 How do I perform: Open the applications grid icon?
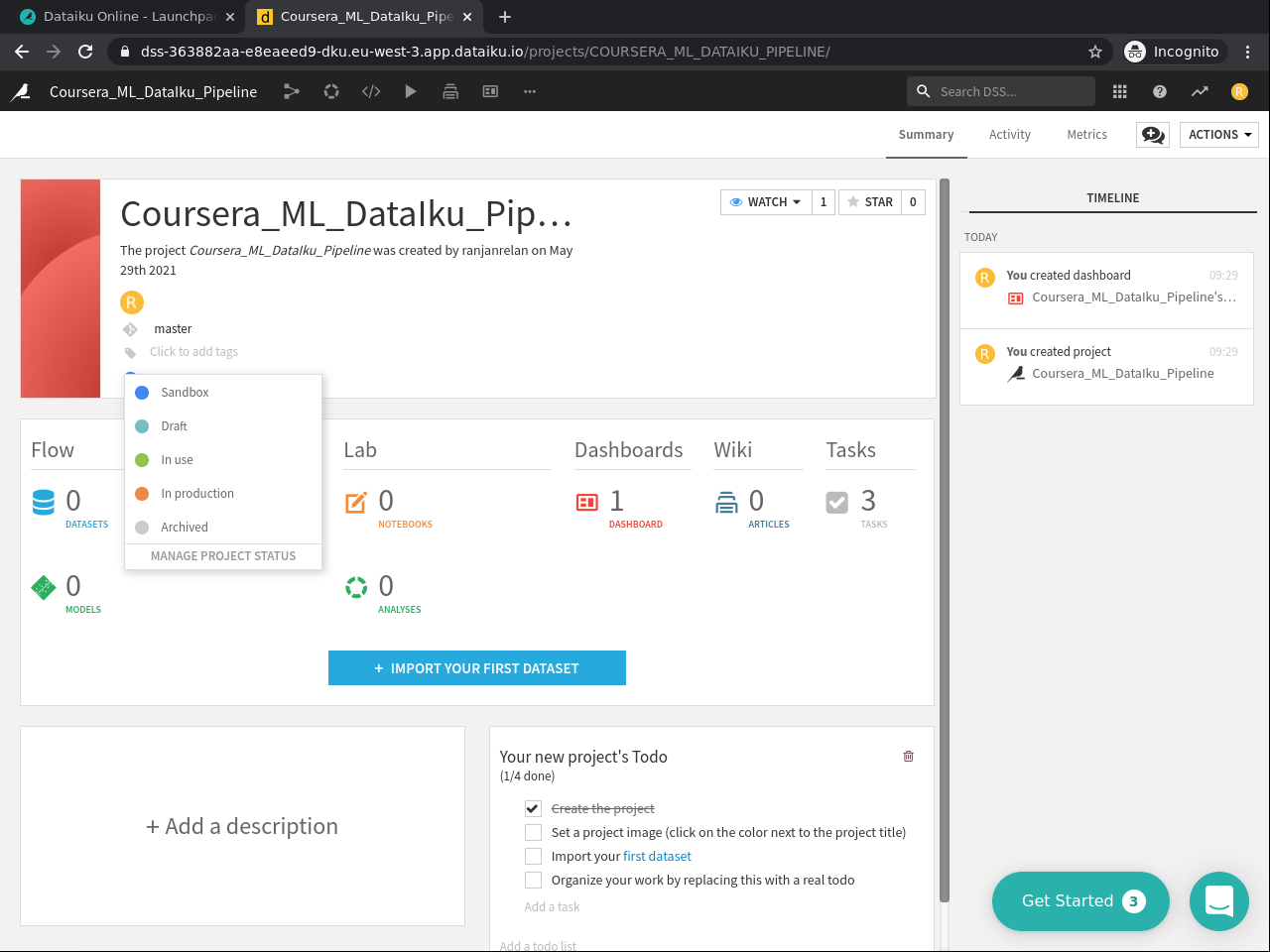coord(1120,91)
